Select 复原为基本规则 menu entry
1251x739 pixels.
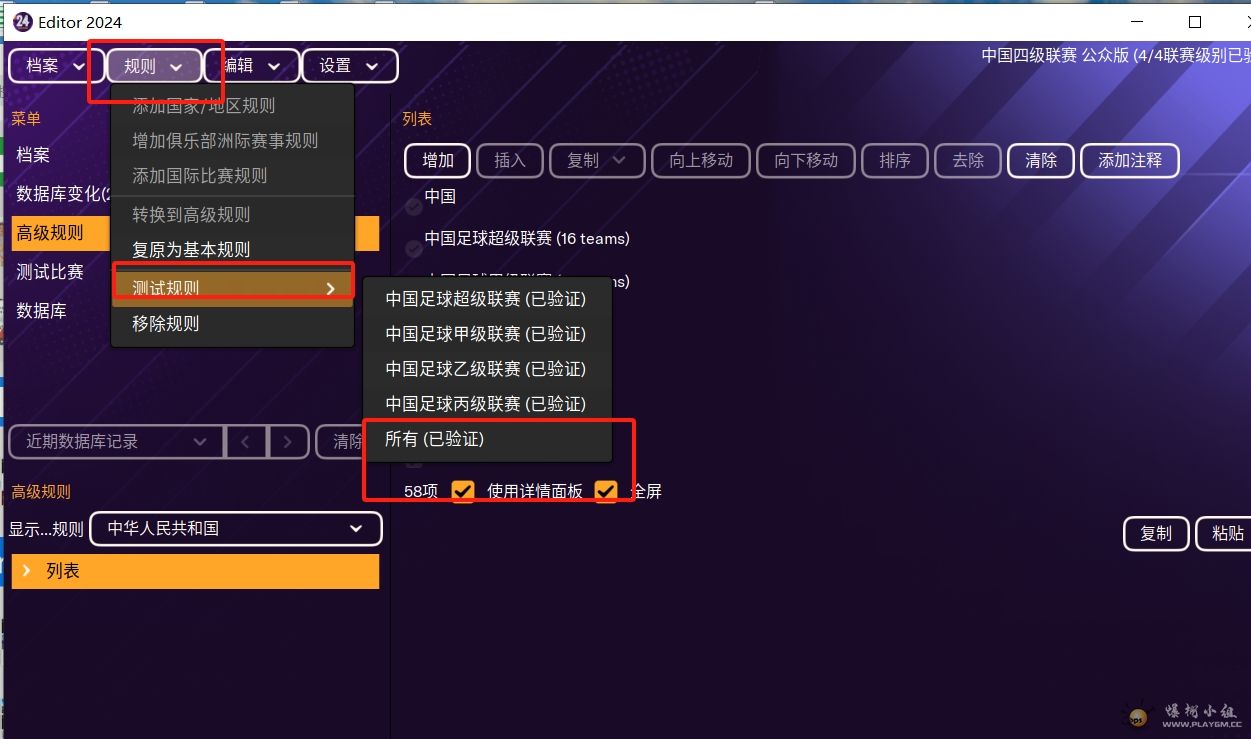click(x=192, y=250)
